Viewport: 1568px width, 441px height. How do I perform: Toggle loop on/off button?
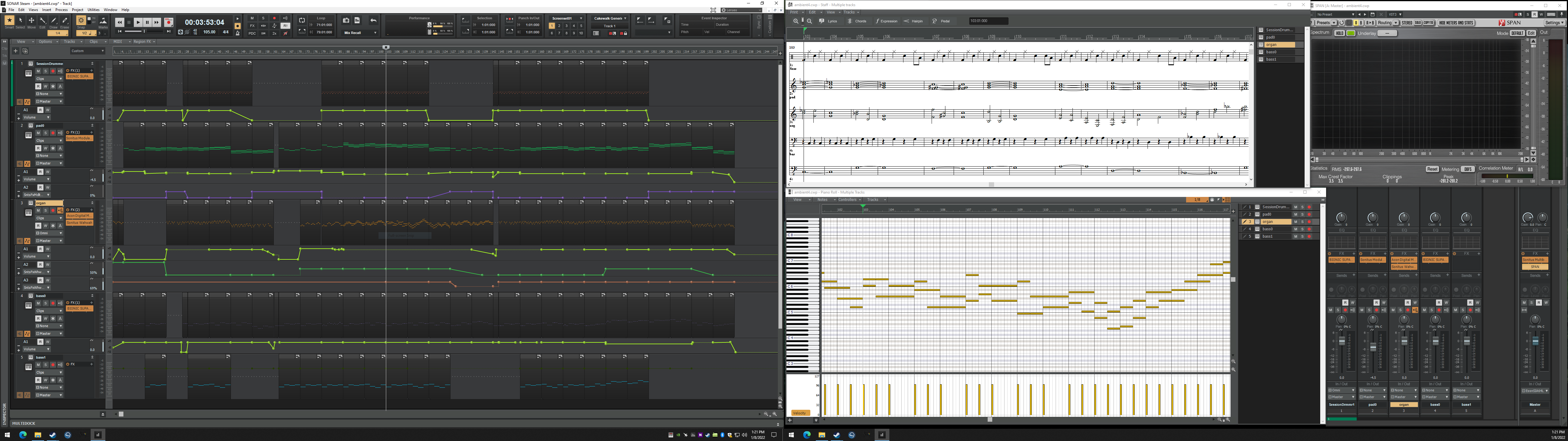pyautogui.click(x=302, y=21)
